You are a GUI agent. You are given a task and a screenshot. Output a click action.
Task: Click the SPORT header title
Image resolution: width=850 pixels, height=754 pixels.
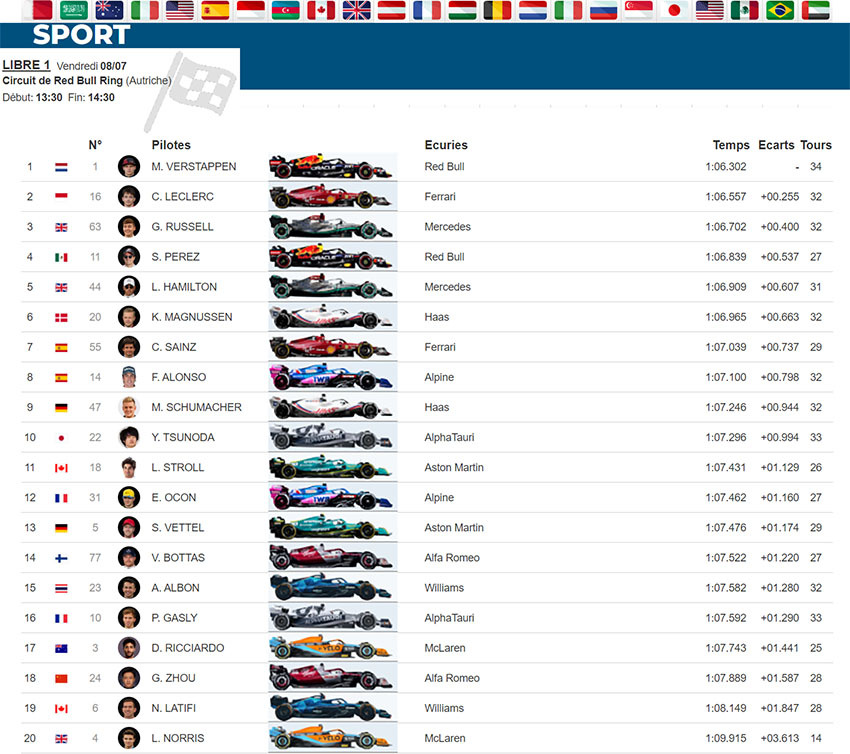coord(81,35)
